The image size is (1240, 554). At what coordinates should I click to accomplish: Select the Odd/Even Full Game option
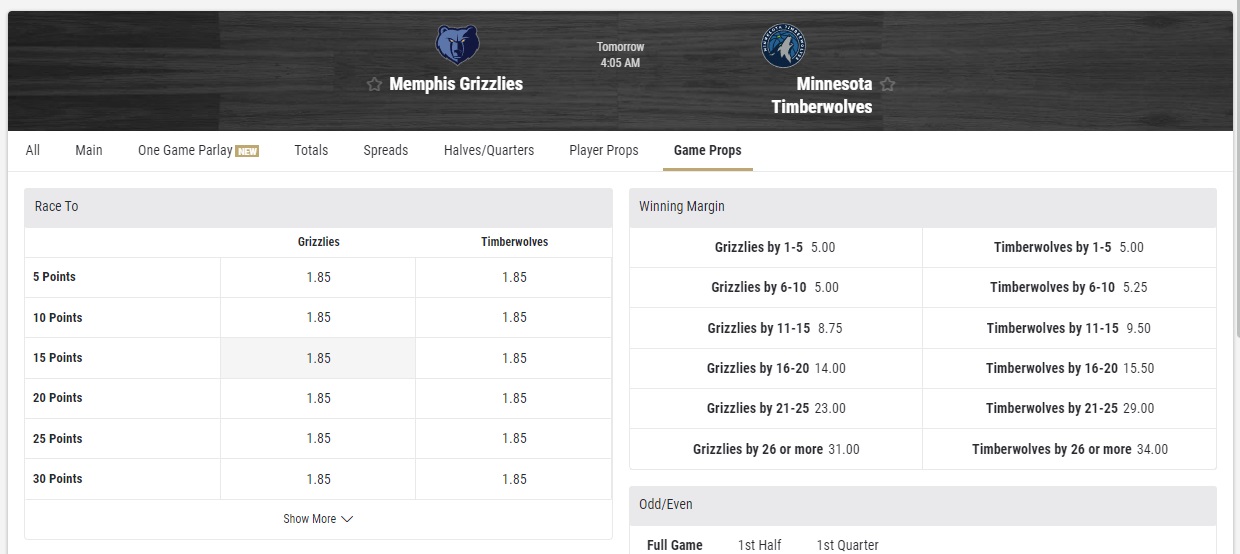pos(675,545)
